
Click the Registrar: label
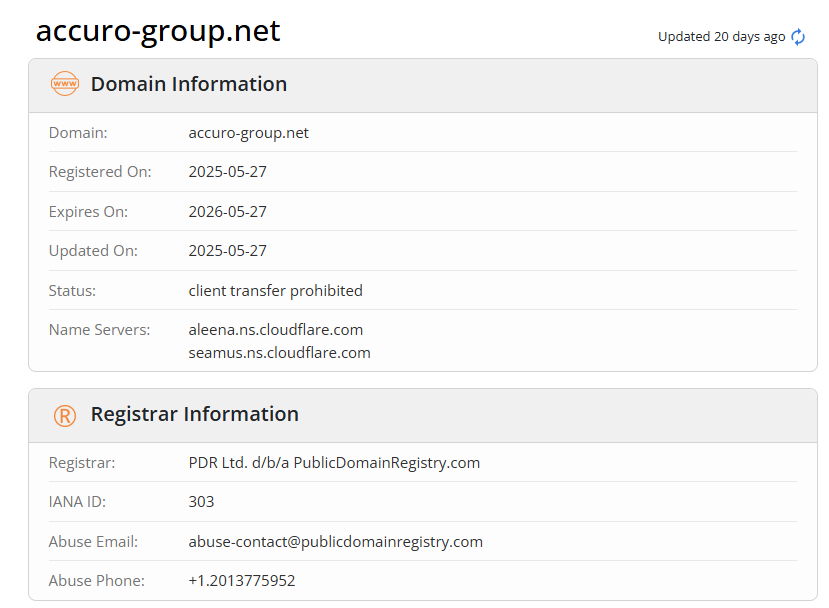pyautogui.click(x=82, y=463)
